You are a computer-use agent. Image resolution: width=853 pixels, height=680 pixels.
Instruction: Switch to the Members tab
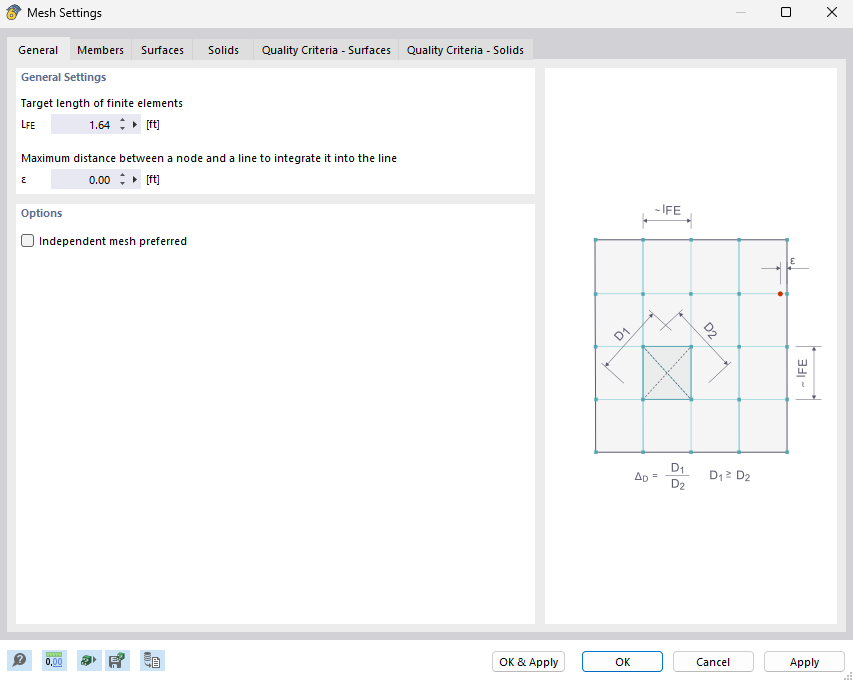[100, 49]
